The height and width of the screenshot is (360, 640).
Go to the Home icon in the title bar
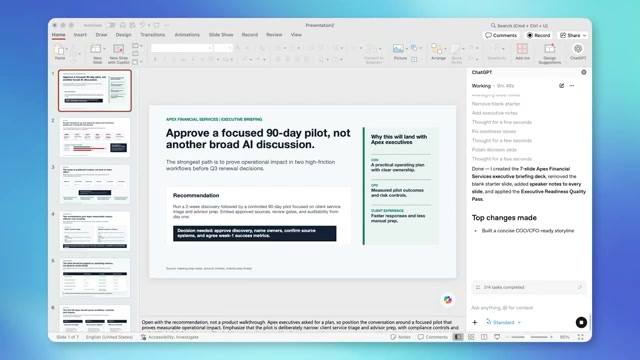click(x=123, y=25)
